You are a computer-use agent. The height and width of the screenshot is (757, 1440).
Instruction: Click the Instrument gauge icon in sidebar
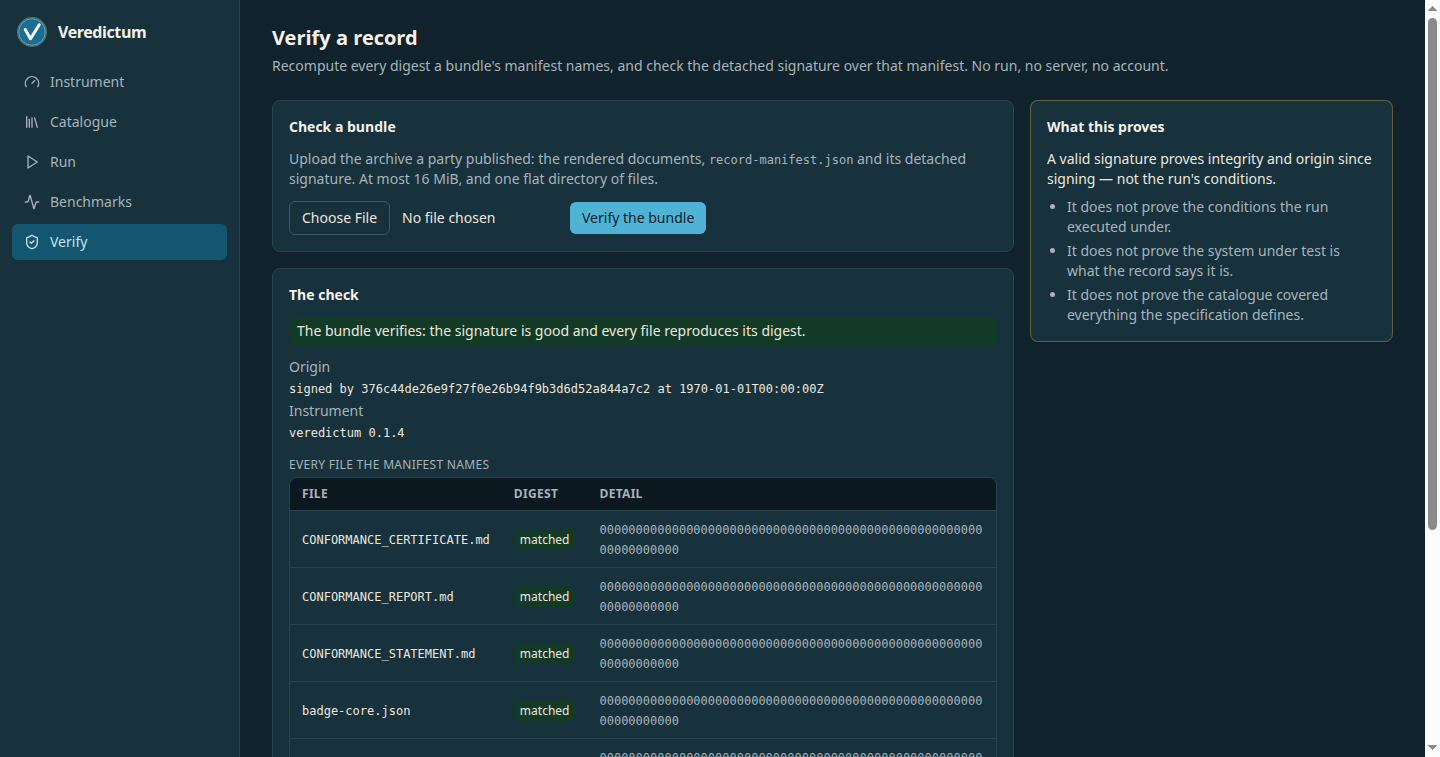(32, 82)
